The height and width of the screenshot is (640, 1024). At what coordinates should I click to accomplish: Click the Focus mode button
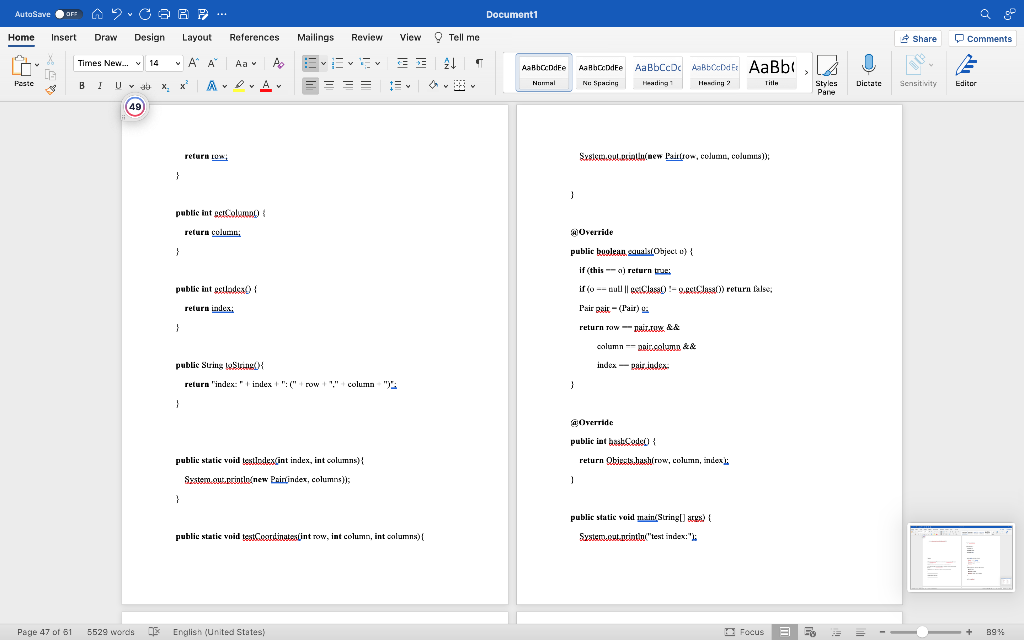744,632
